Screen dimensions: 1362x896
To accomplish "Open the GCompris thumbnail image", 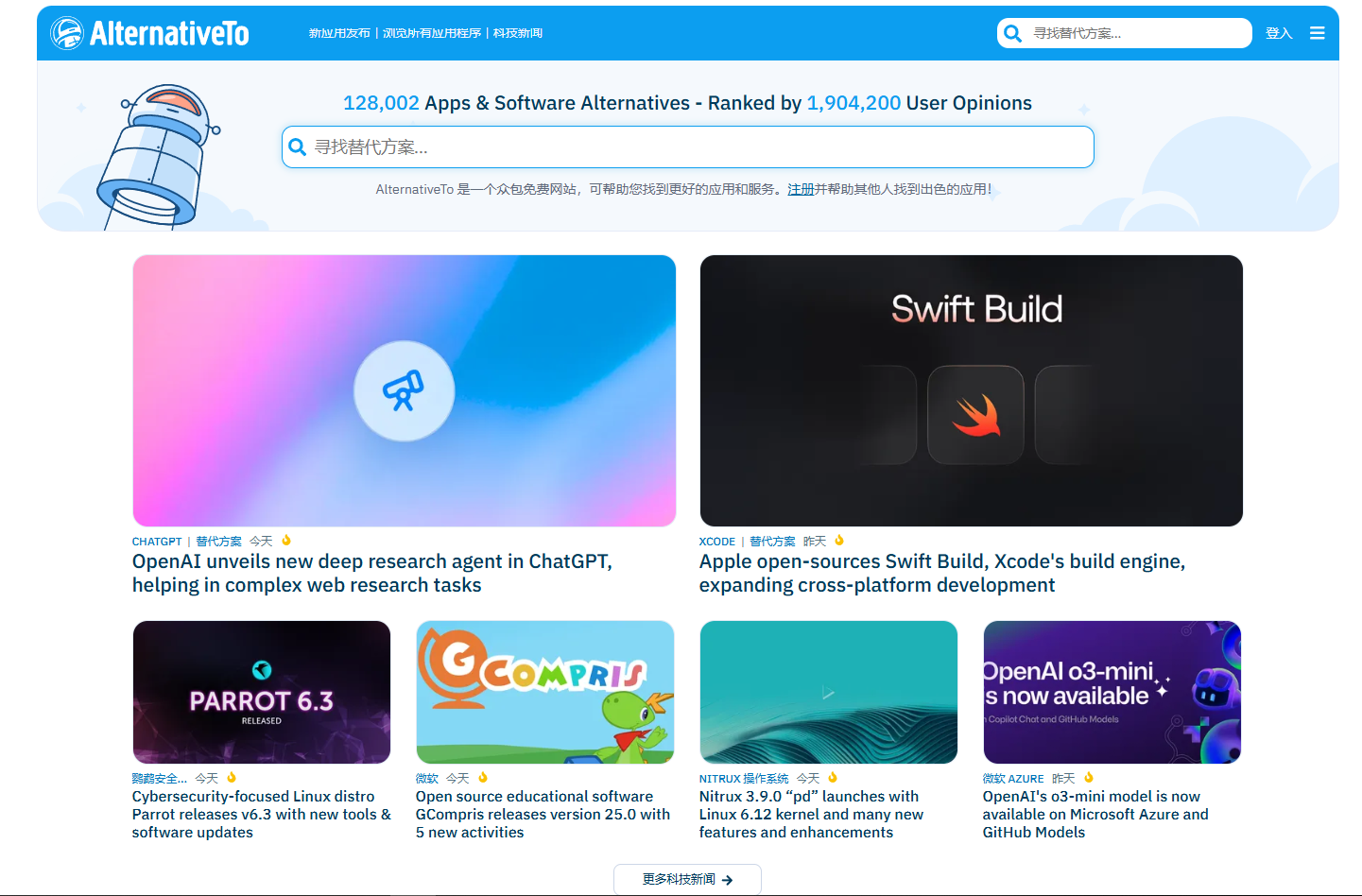I will click(545, 692).
